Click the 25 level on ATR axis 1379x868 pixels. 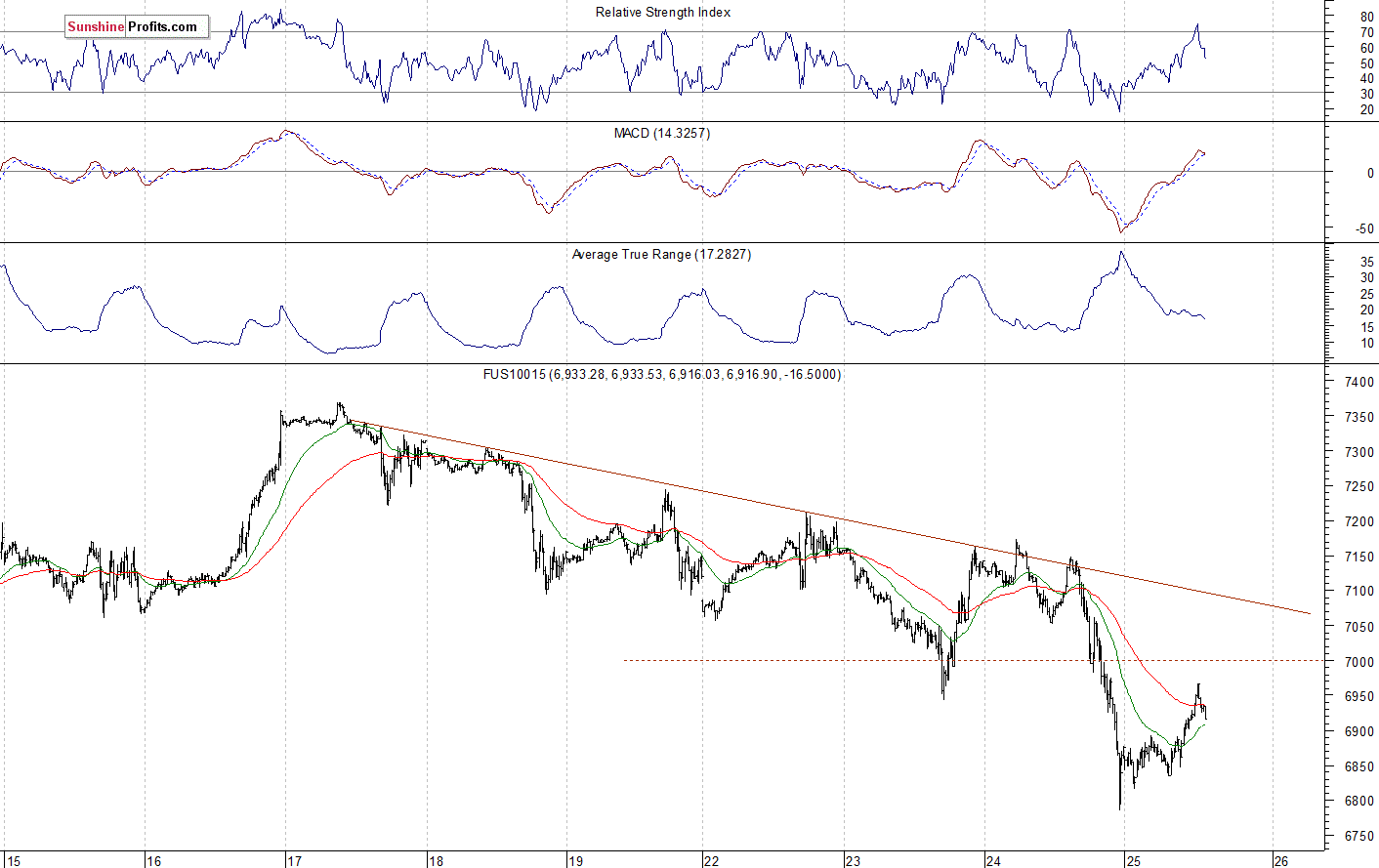(x=1366, y=294)
